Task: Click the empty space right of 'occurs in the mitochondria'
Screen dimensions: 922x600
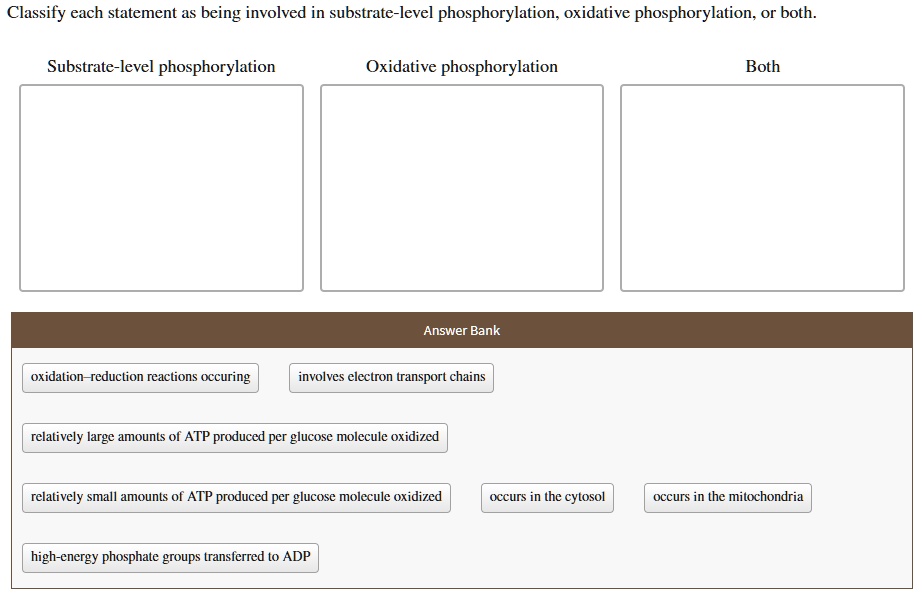Action: (860, 497)
